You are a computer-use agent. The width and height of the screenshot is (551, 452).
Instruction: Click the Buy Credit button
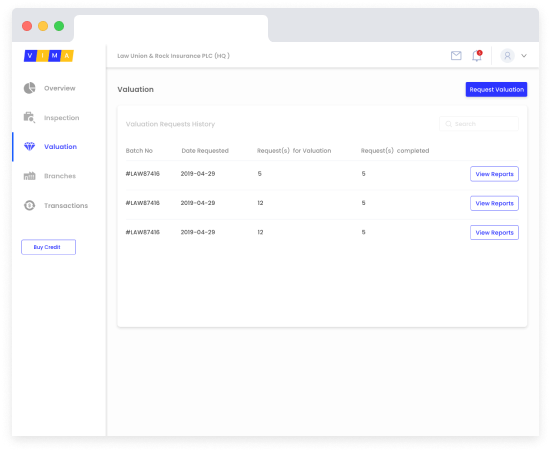[x=48, y=247]
